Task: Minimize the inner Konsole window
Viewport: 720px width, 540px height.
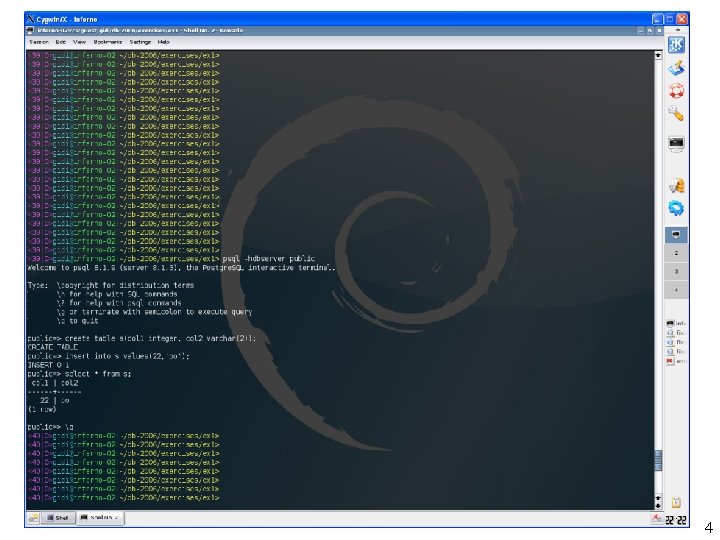Action: pos(641,30)
